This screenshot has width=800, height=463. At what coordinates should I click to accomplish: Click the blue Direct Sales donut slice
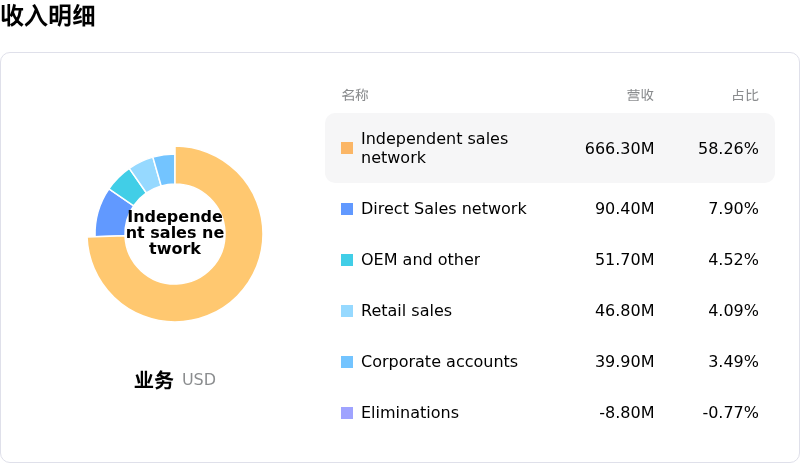tap(111, 213)
